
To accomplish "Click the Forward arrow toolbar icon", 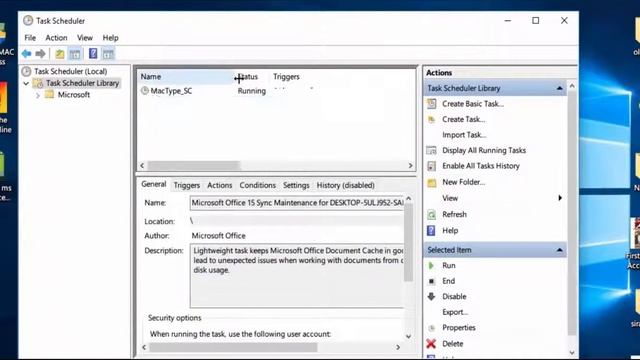I will click(40, 53).
